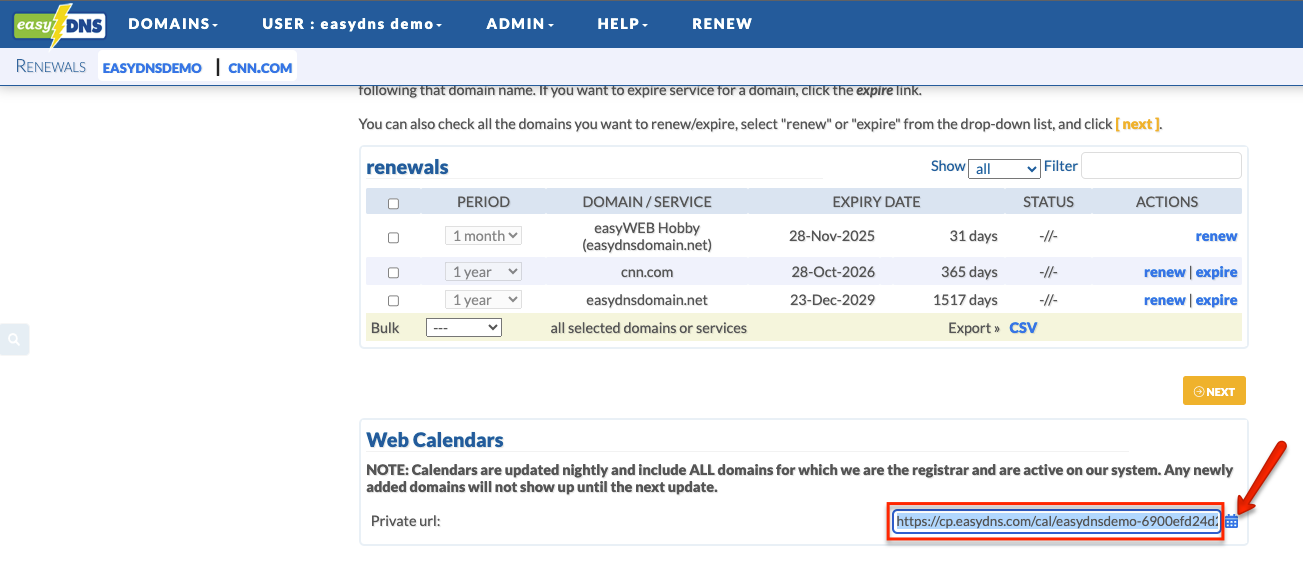Open the easyWEB Hobby period dropdown
This screenshot has height=574, width=1303.
483,236
